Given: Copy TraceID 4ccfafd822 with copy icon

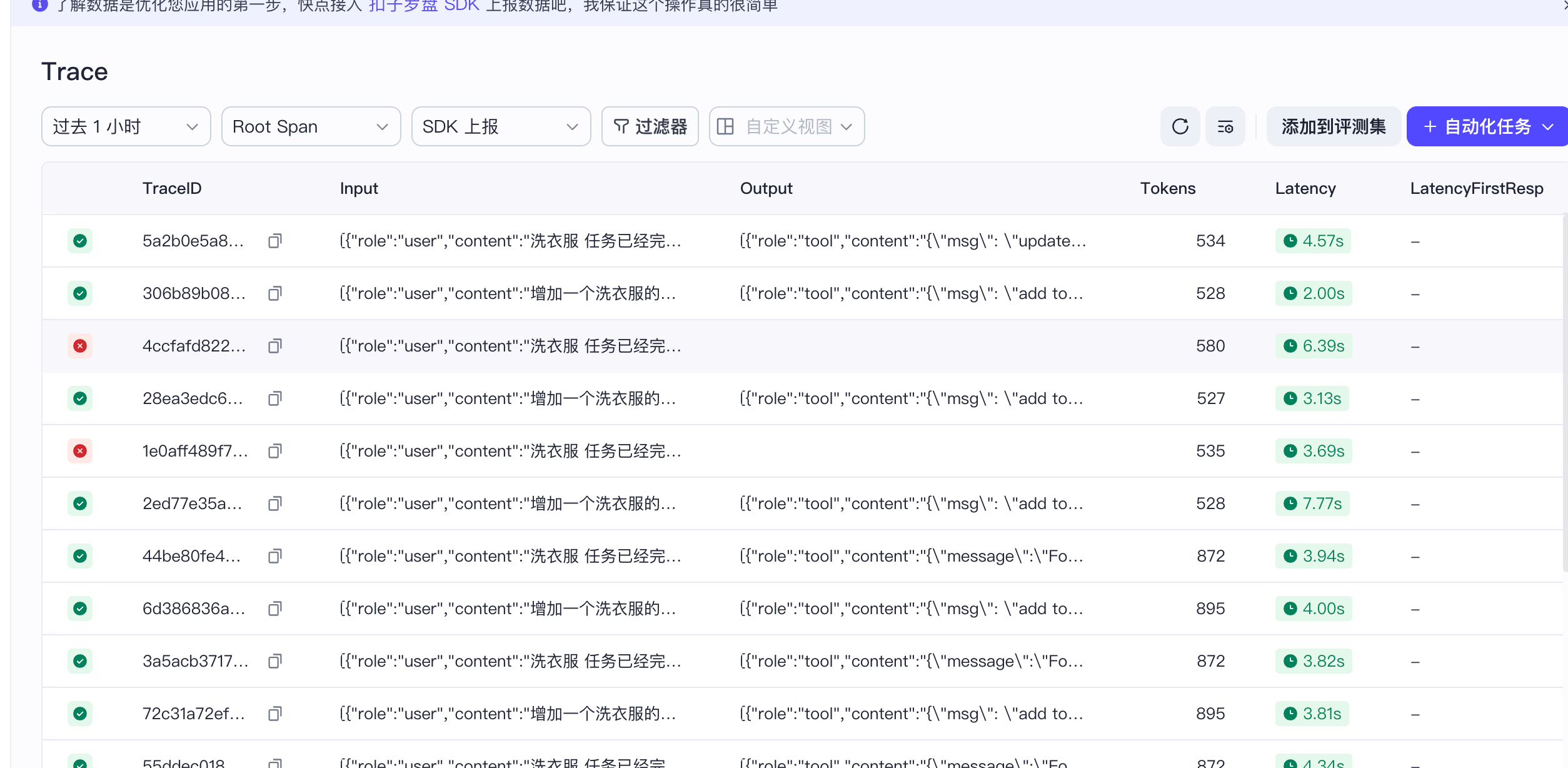Looking at the screenshot, I should 274,346.
